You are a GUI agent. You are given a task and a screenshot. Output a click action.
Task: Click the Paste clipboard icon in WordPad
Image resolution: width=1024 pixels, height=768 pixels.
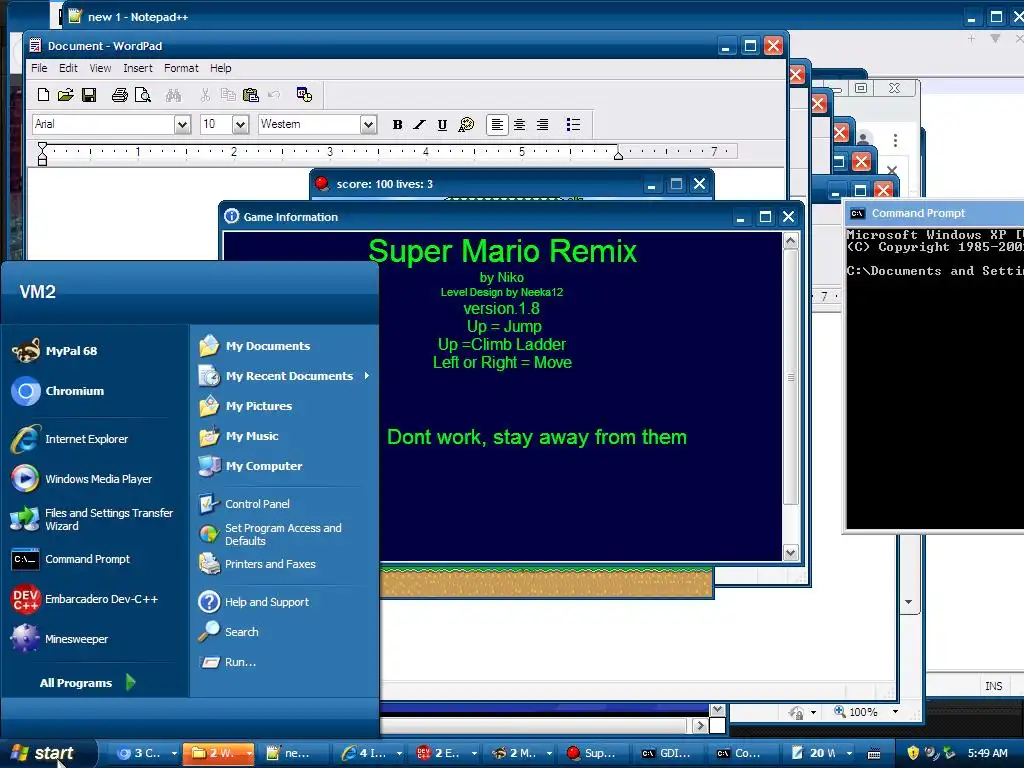[250, 95]
